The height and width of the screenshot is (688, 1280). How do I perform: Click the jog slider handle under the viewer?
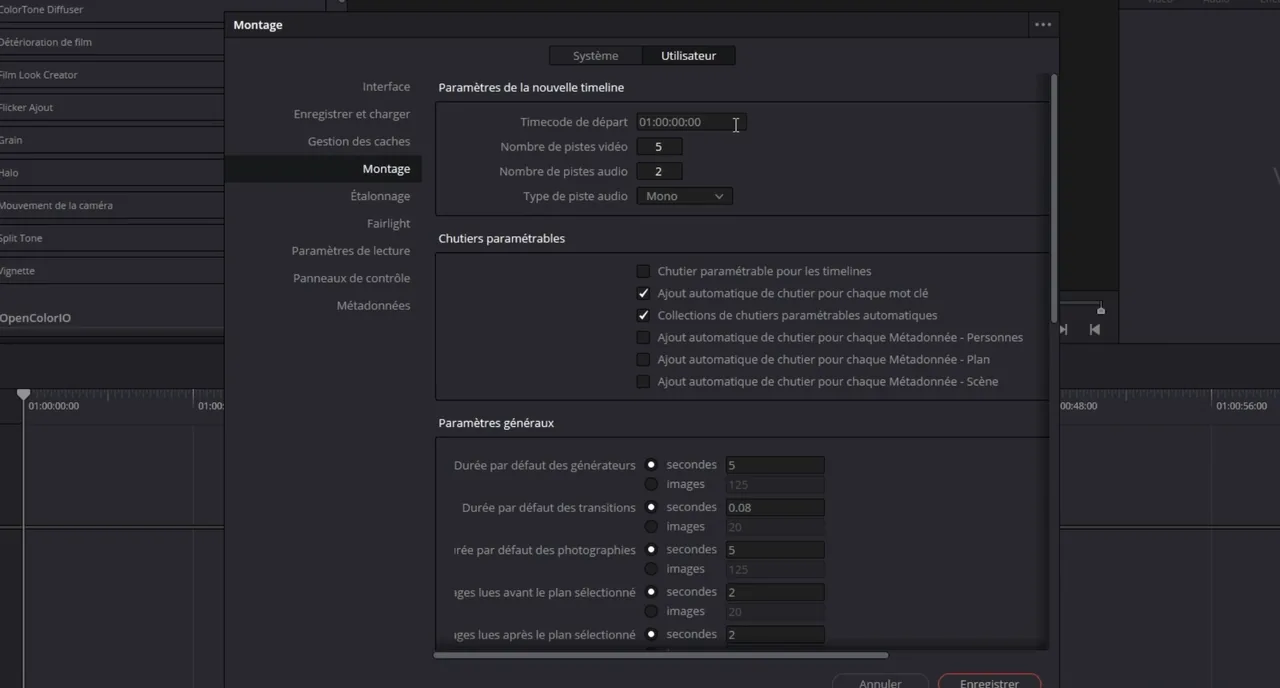(1100, 310)
